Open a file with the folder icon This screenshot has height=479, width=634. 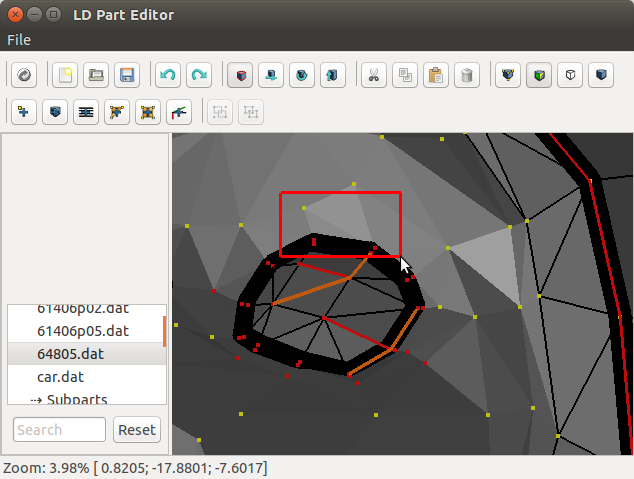click(x=96, y=75)
